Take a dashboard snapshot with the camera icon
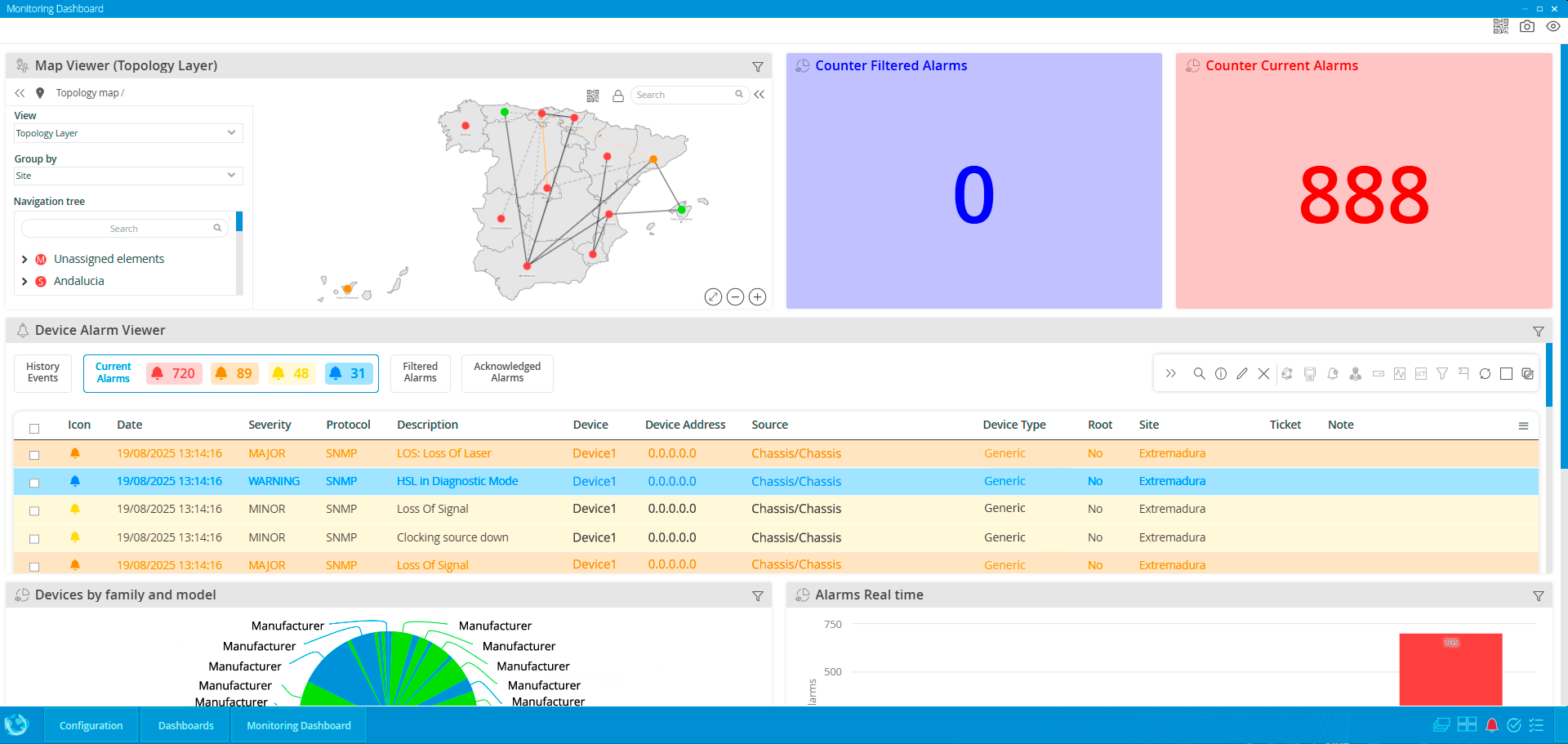The width and height of the screenshot is (1568, 744). pos(1527,26)
